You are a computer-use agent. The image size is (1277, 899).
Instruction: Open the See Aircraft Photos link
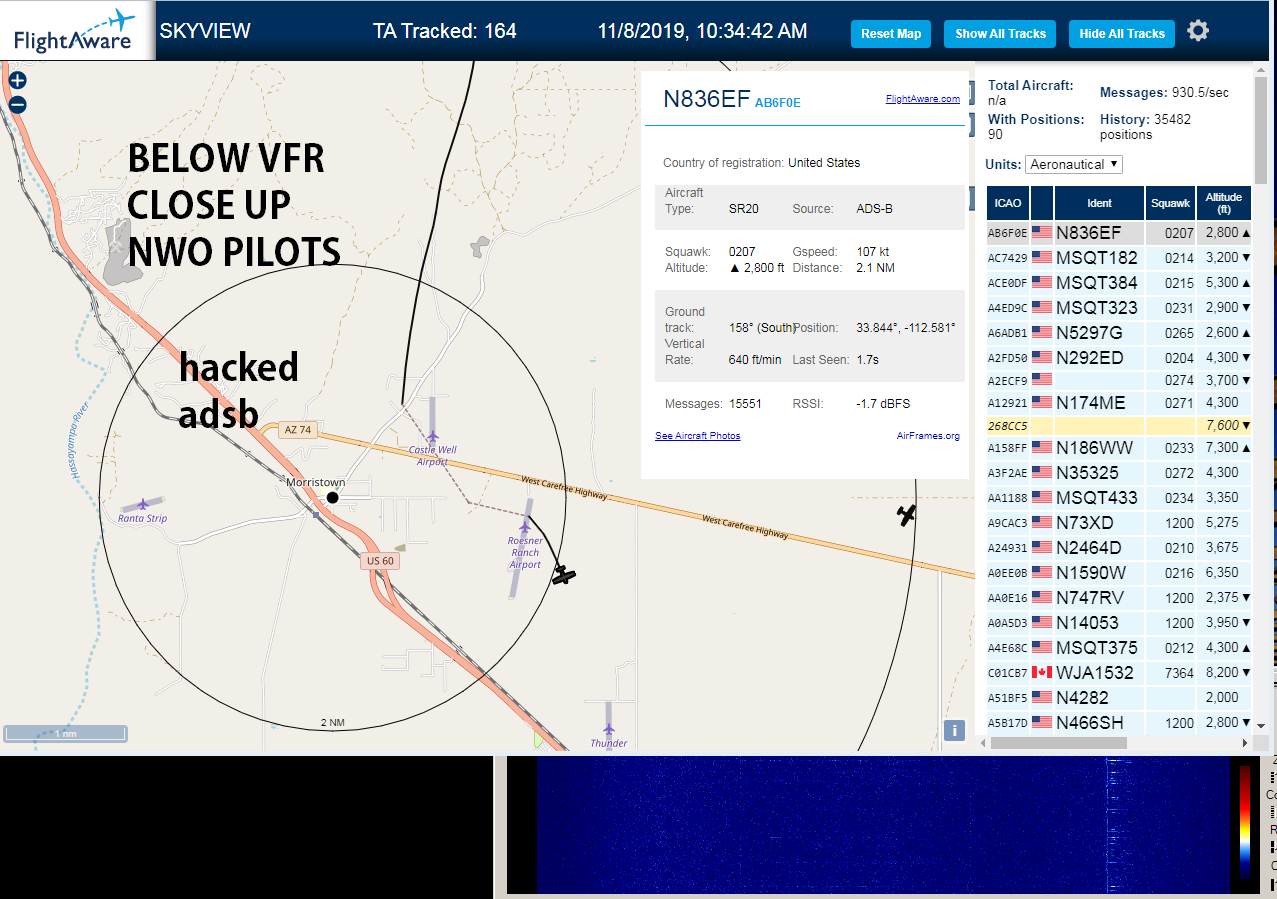698,436
